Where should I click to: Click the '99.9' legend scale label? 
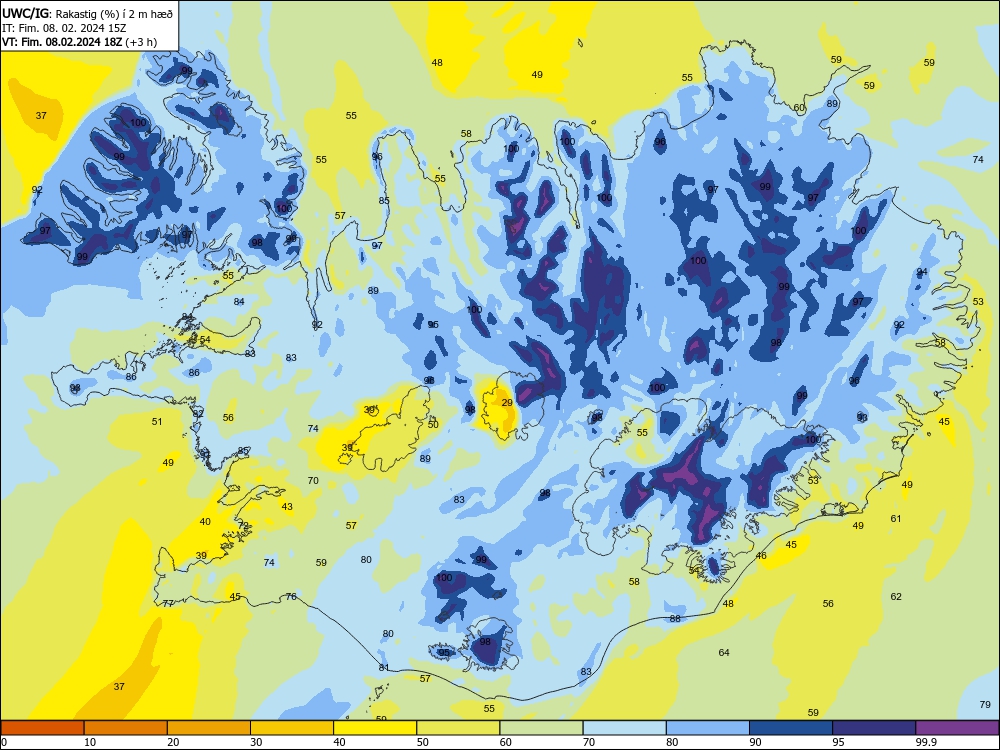tap(926, 742)
